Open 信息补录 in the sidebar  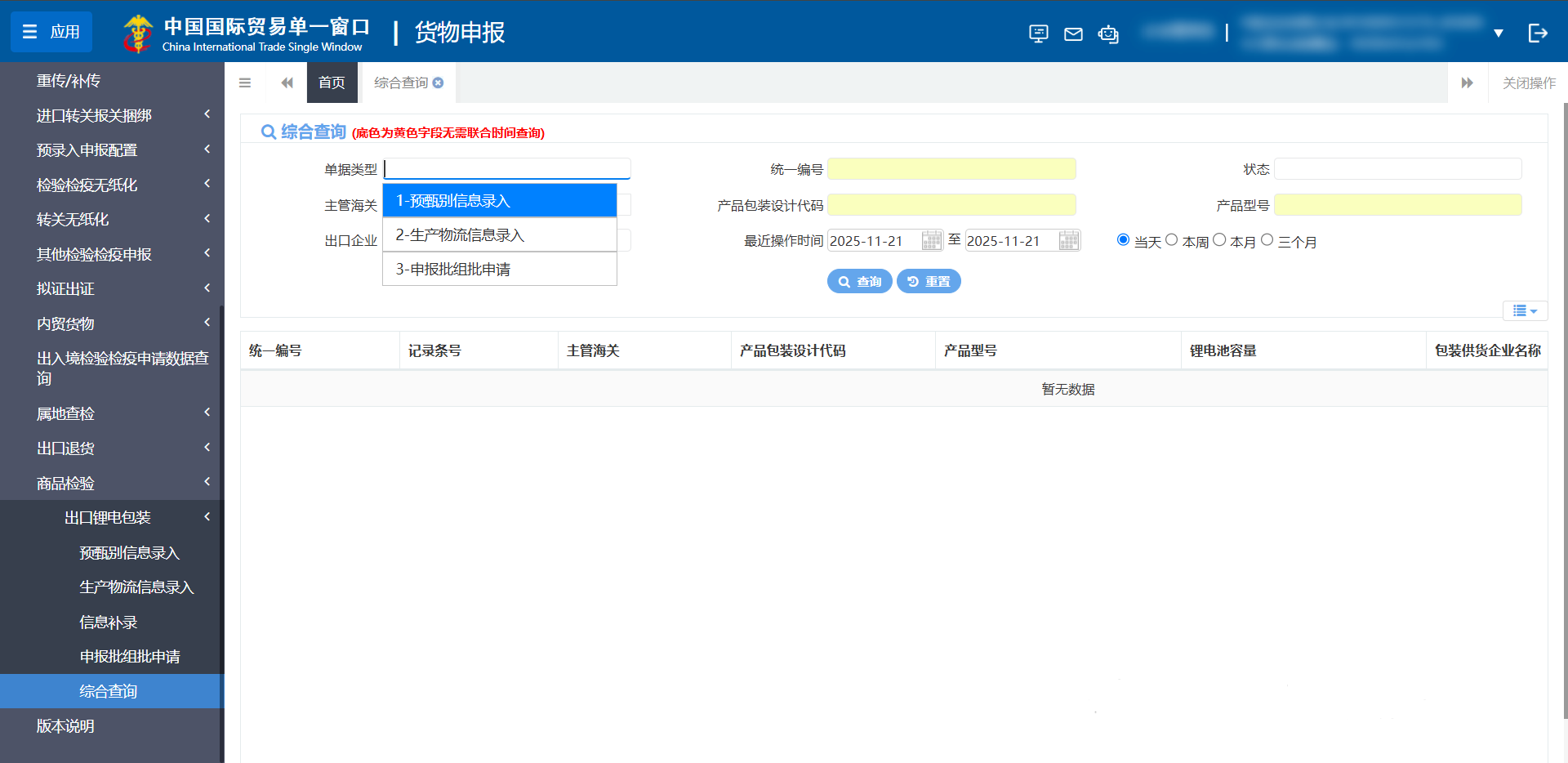pos(109,622)
